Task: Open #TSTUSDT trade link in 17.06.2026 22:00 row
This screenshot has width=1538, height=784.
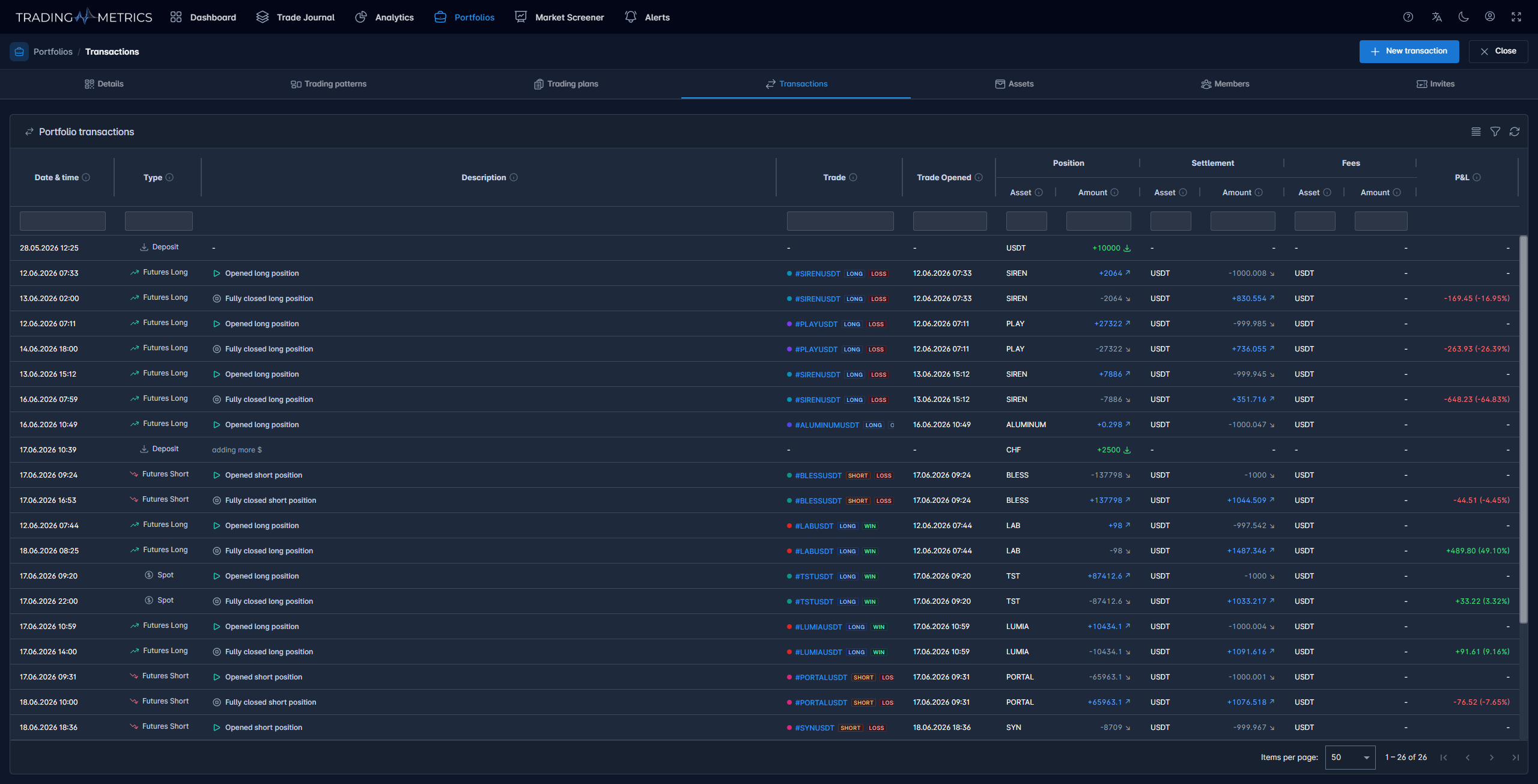Action: pos(813,601)
